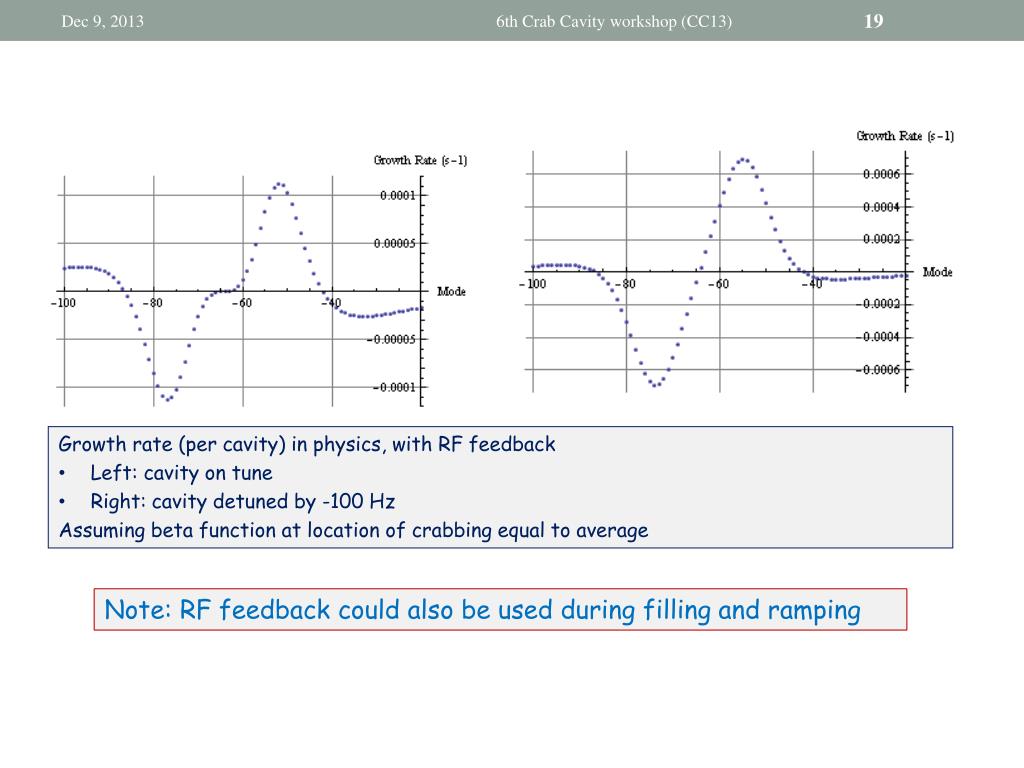Screen dimensions: 1024x768
Task: Click the left plot 'Mode' axis label
Action: point(451,291)
